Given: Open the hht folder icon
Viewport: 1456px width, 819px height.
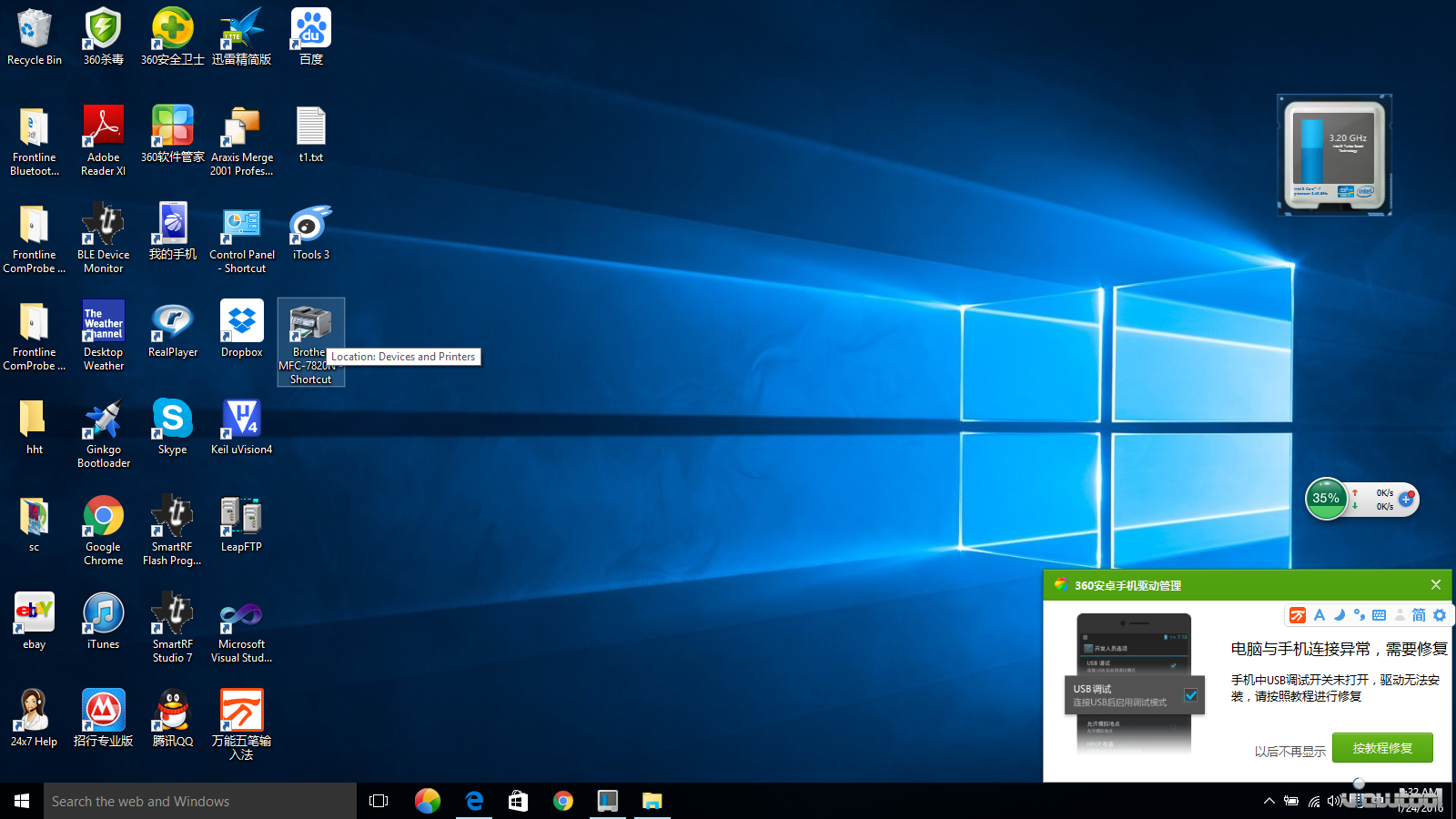Looking at the screenshot, I should point(35,427).
